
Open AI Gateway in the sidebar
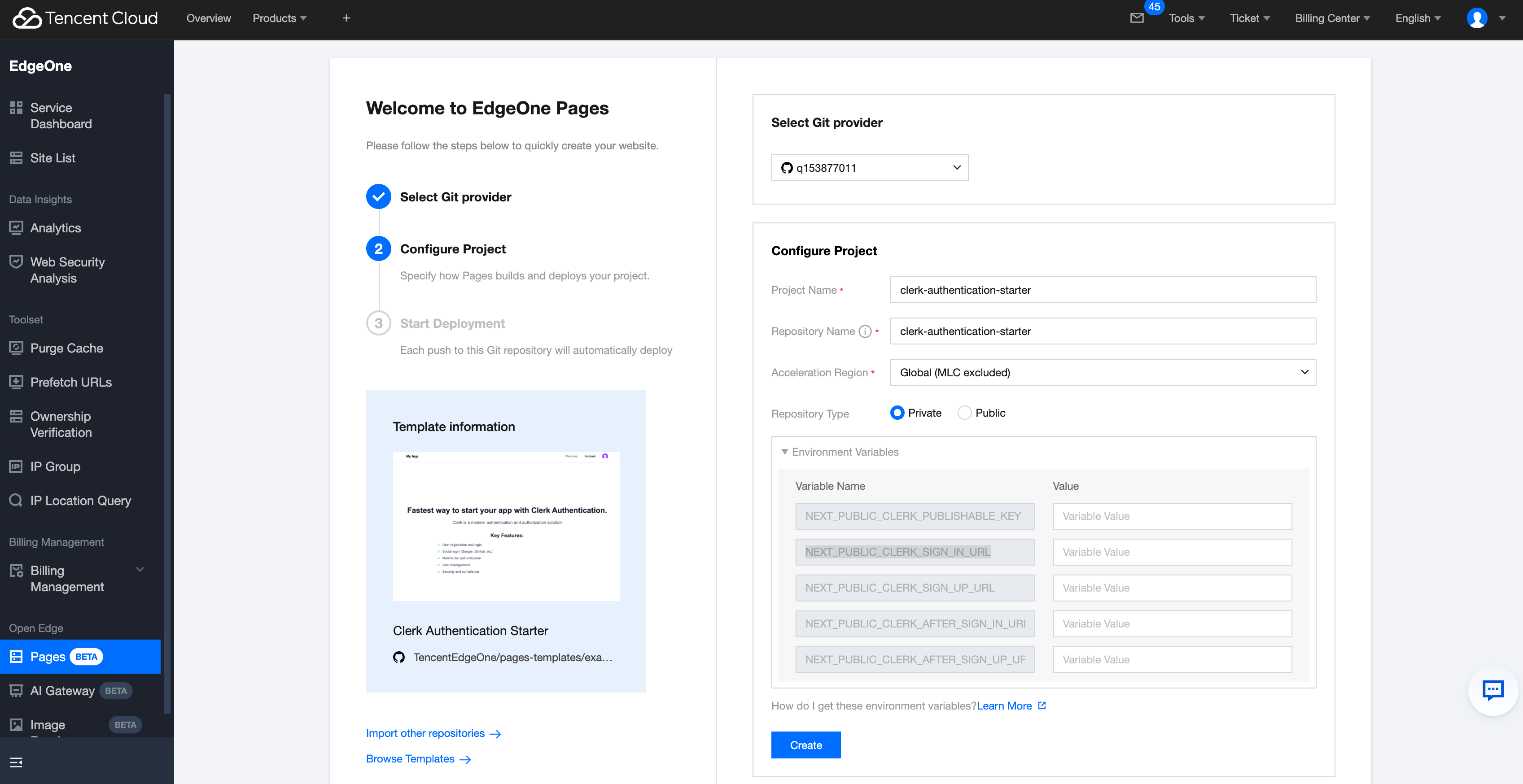click(62, 691)
